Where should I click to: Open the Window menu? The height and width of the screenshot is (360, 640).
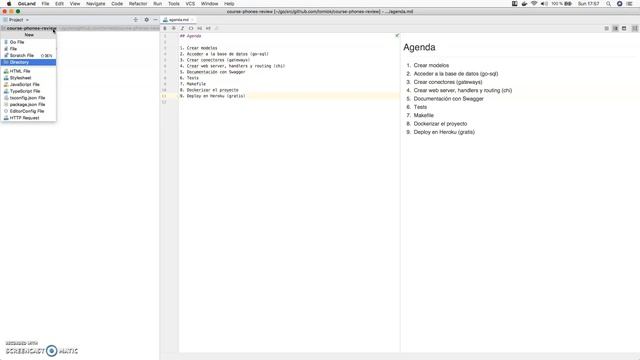[209, 4]
